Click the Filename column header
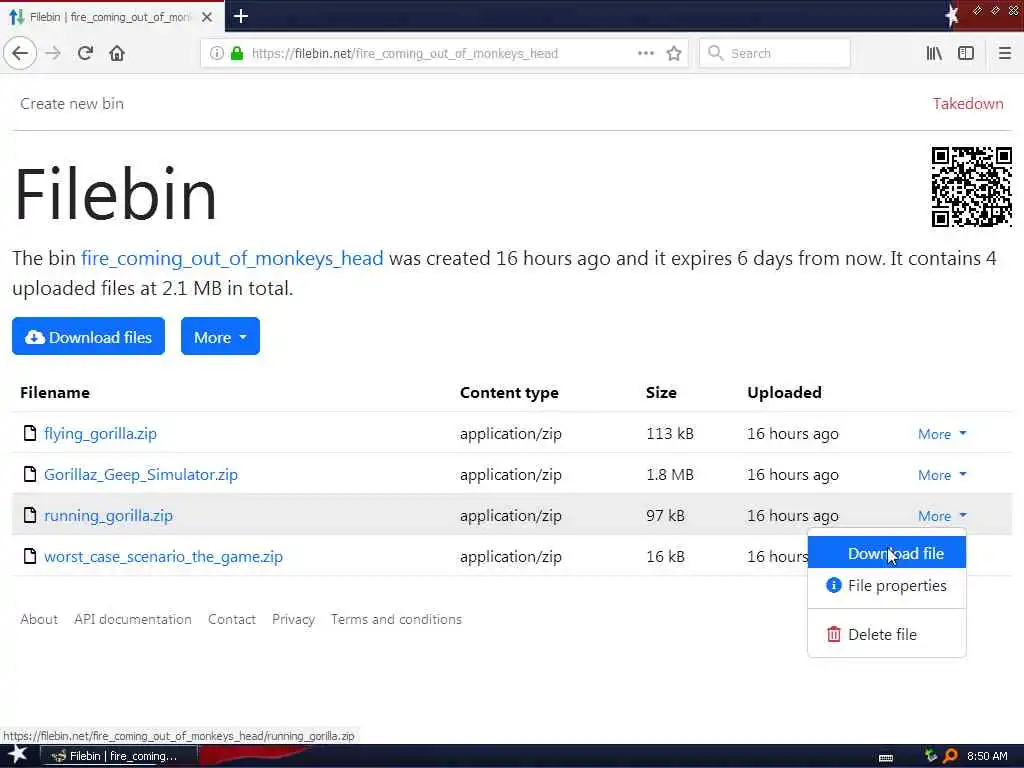The image size is (1024, 768). click(x=55, y=392)
